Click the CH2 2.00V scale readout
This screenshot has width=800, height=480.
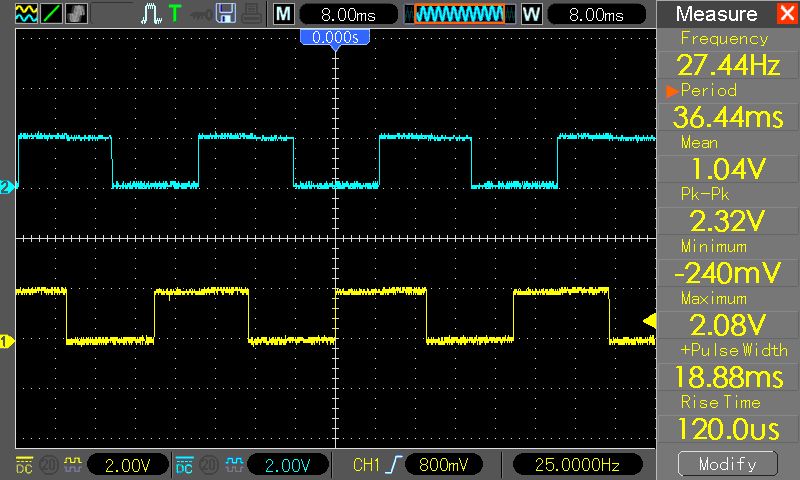[288, 465]
